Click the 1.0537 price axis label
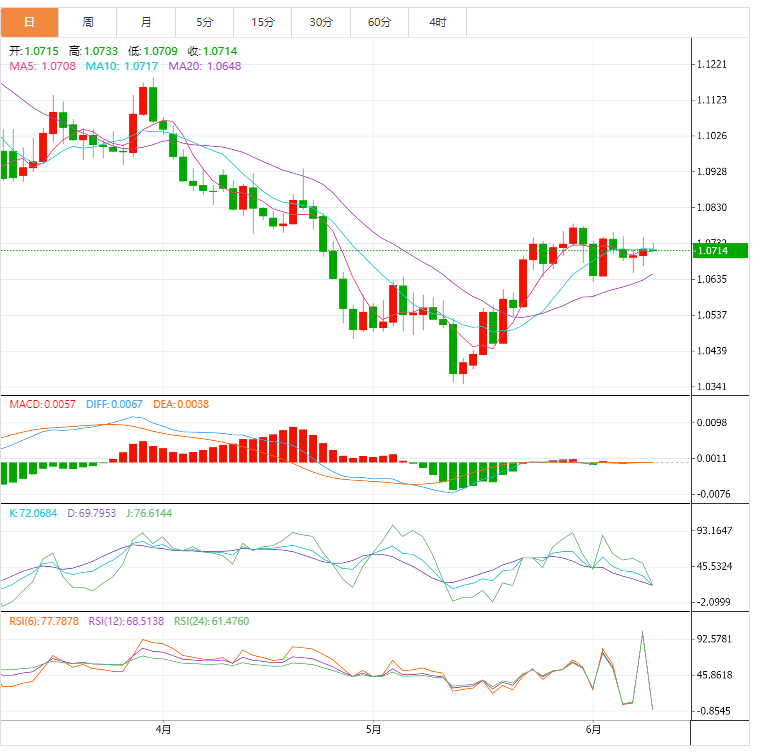Viewport: 758px width, 752px height. [x=712, y=315]
